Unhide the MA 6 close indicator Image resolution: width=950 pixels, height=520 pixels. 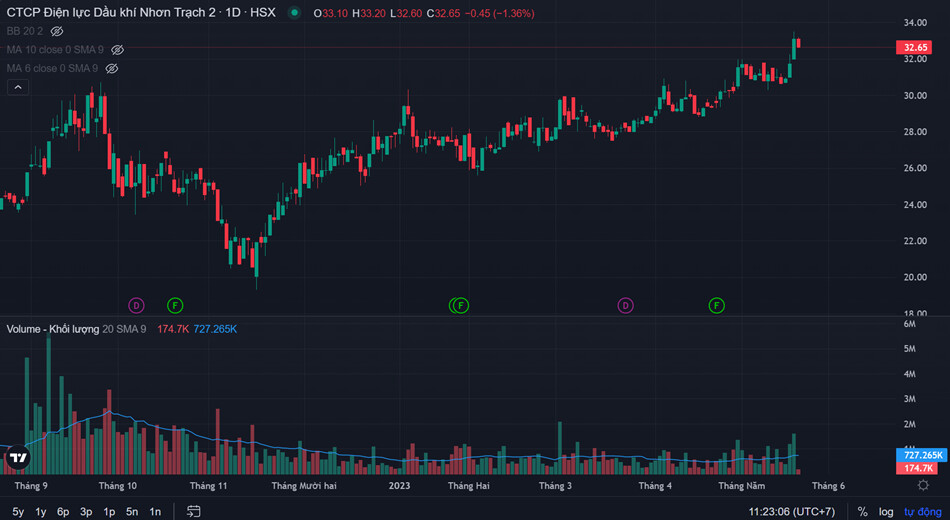coord(112,68)
